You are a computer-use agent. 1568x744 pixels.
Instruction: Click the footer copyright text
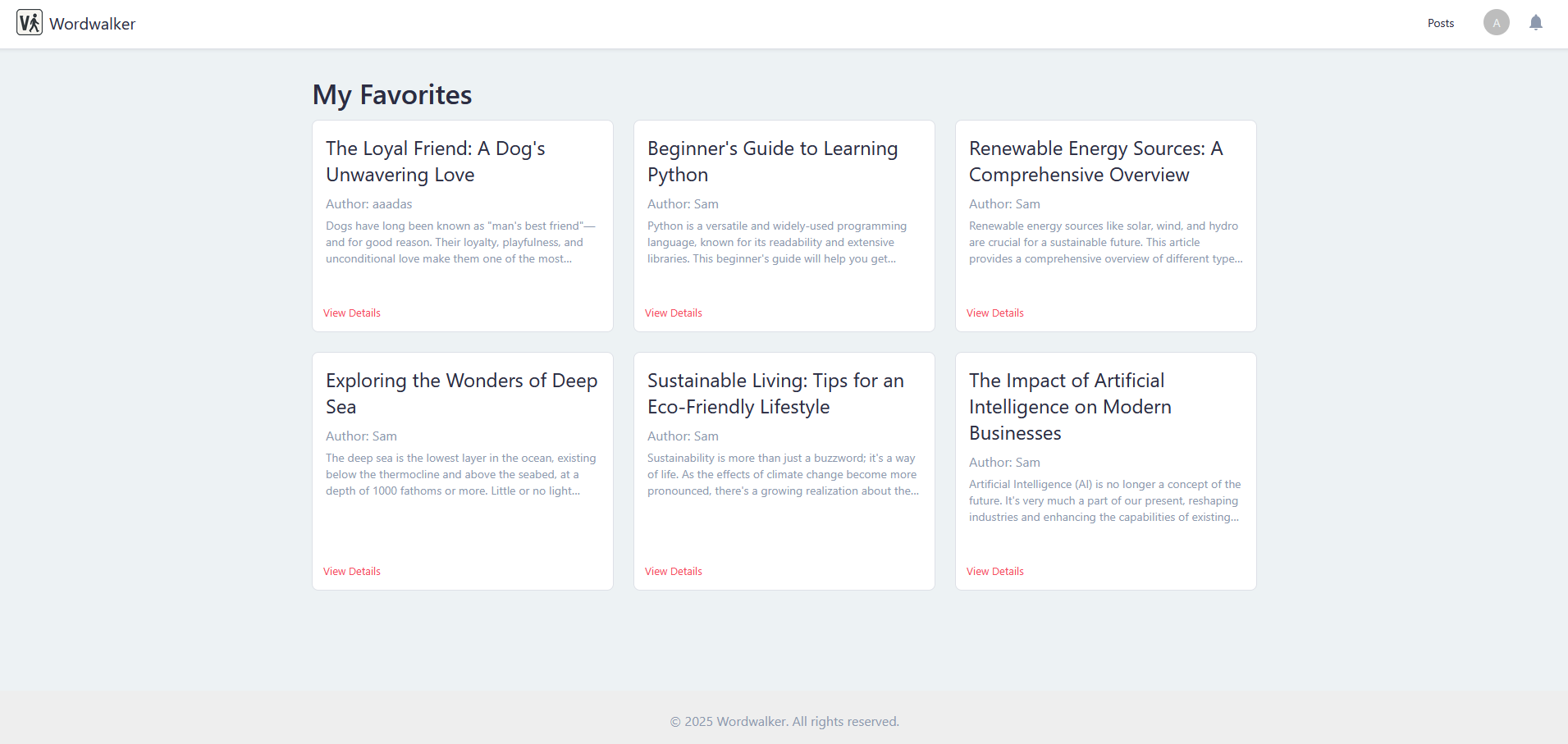coord(784,722)
